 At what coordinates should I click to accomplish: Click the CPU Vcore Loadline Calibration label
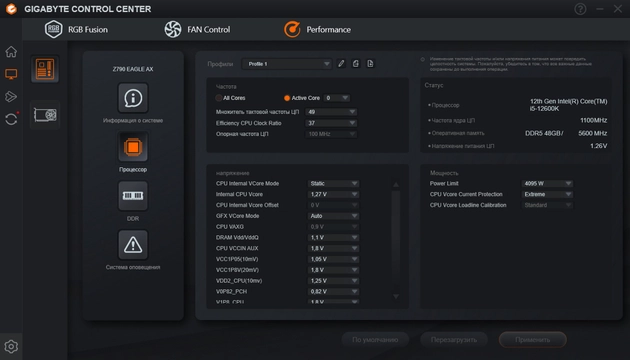pos(468,205)
